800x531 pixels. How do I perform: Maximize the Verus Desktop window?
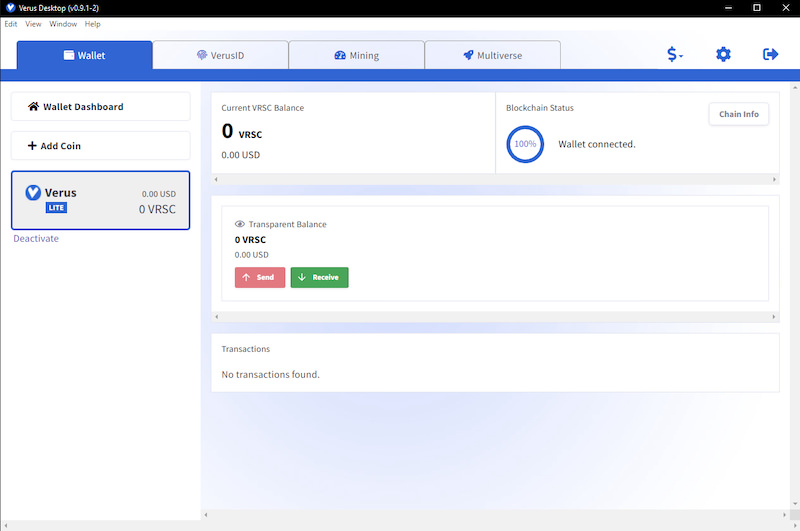point(757,8)
